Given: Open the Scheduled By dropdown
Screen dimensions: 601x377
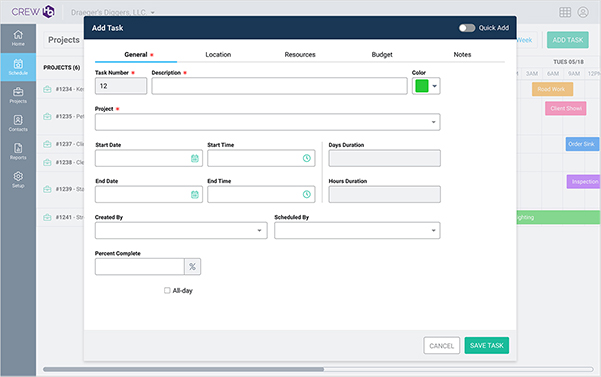Looking at the screenshot, I should pos(357,231).
